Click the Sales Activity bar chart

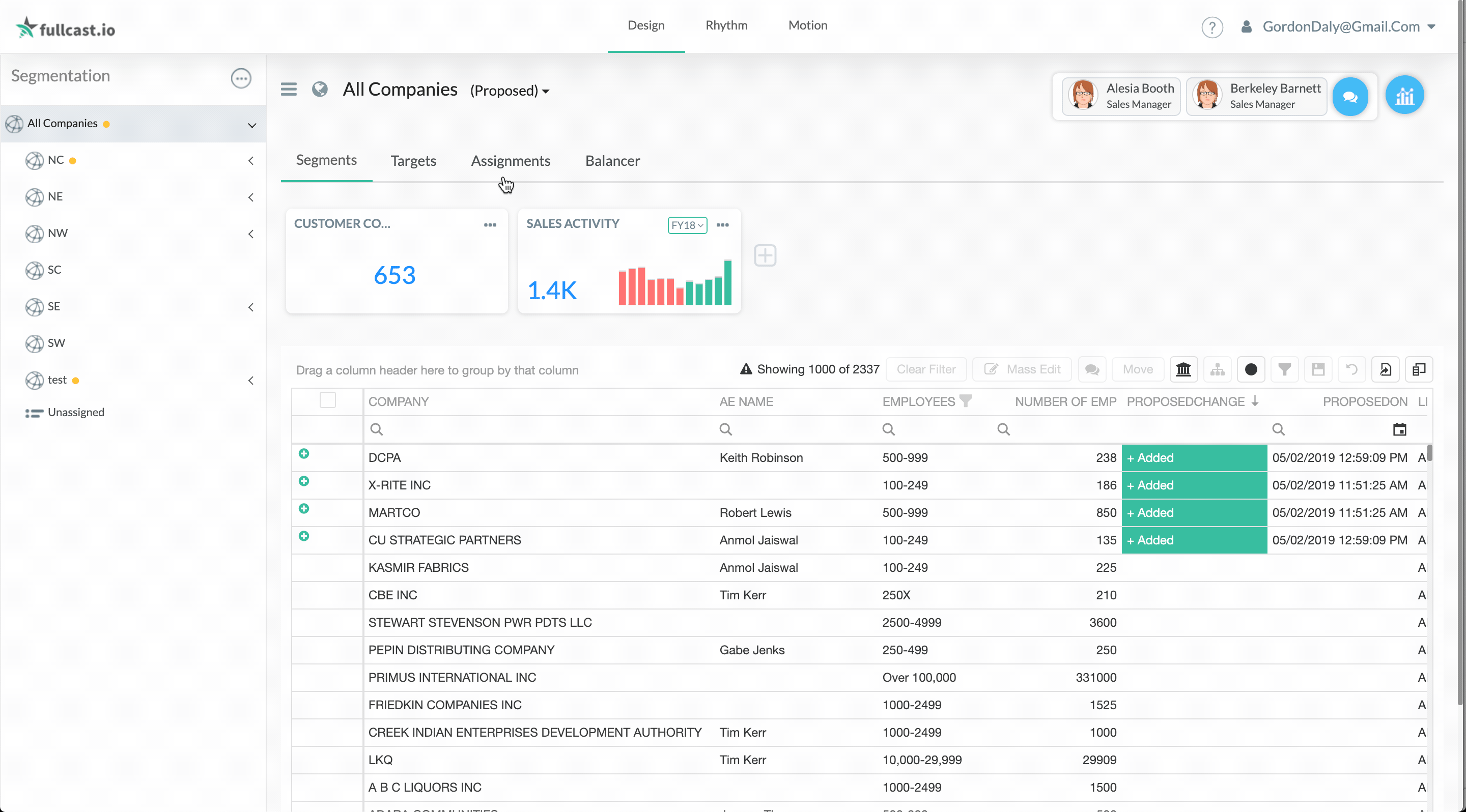pos(675,282)
